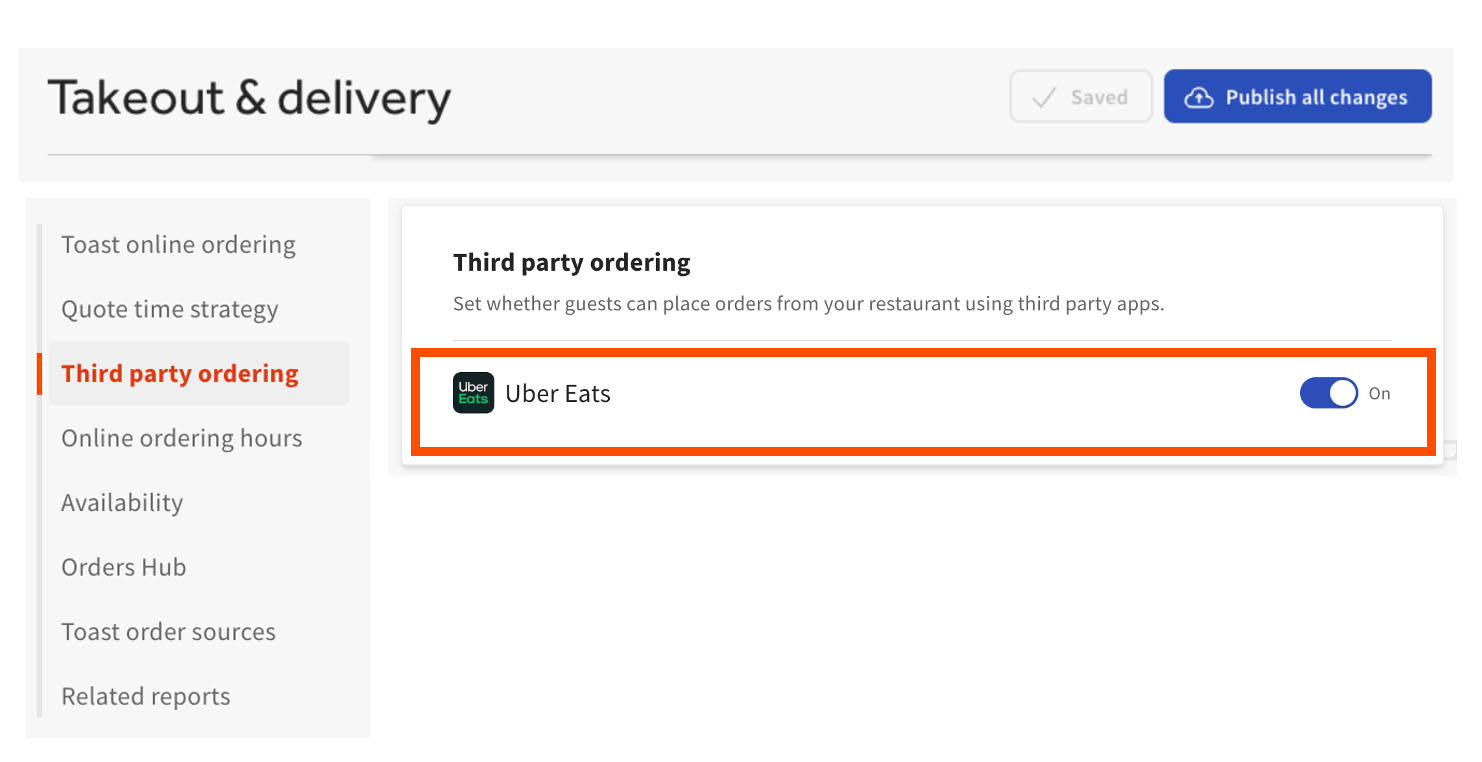View Related reports
The image size is (1482, 762).
coord(145,696)
